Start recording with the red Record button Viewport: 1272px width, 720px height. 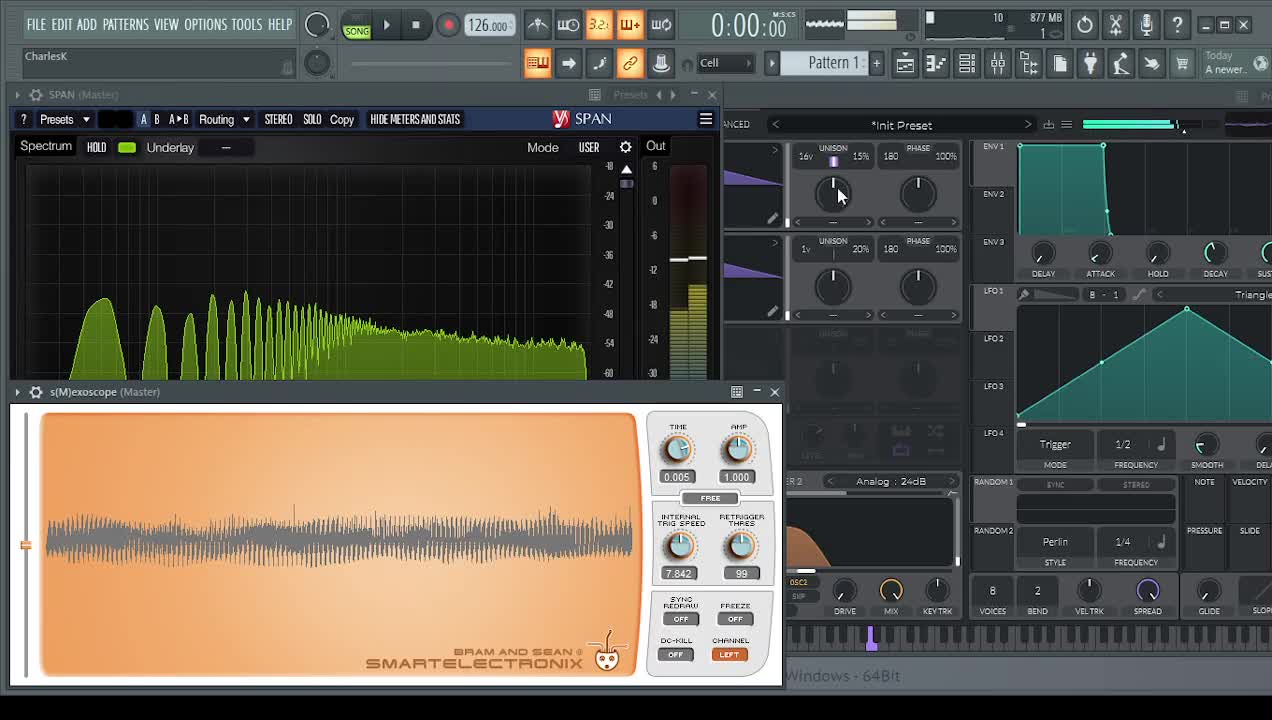point(448,25)
